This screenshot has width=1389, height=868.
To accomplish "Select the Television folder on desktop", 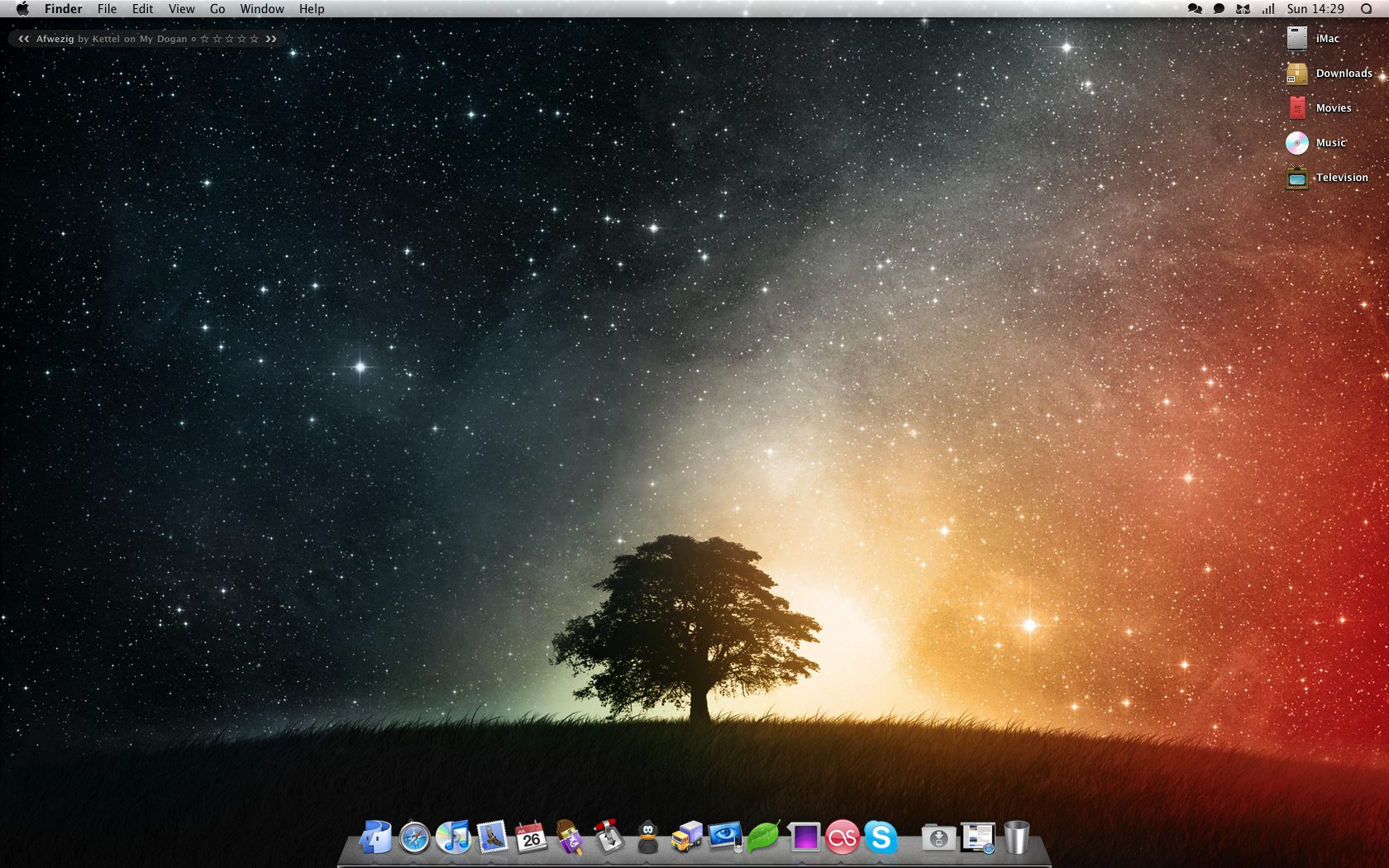I will point(1297,178).
